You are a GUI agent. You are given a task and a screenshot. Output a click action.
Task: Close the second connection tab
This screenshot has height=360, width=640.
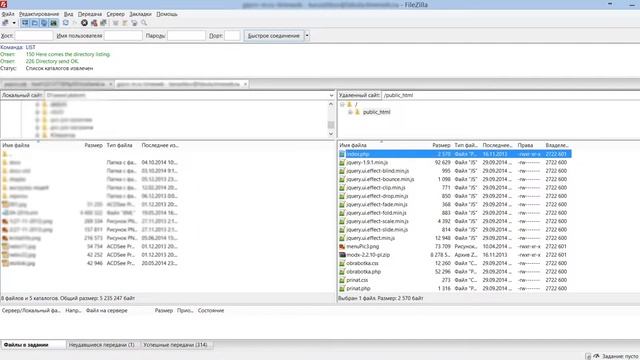pos(245,84)
